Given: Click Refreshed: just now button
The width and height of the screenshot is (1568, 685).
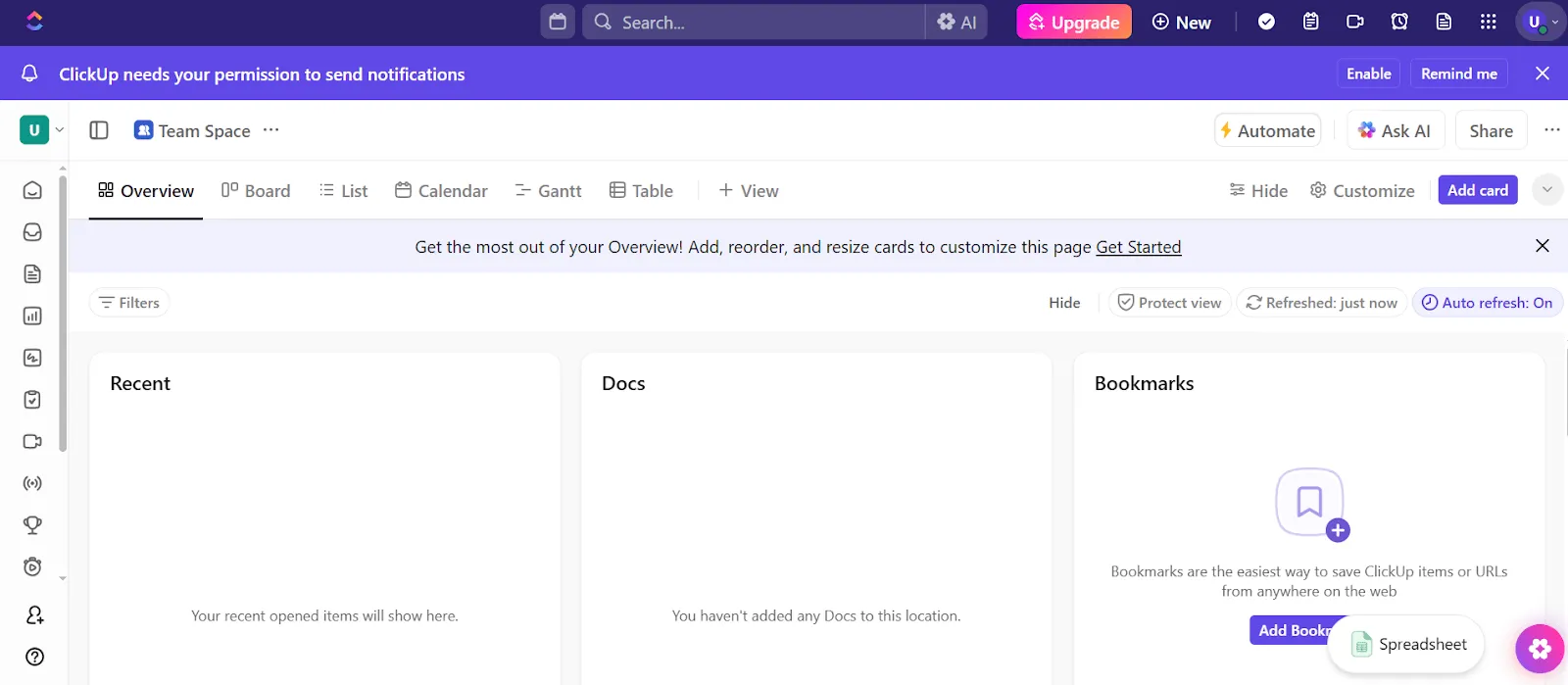Looking at the screenshot, I should click(x=1322, y=303).
